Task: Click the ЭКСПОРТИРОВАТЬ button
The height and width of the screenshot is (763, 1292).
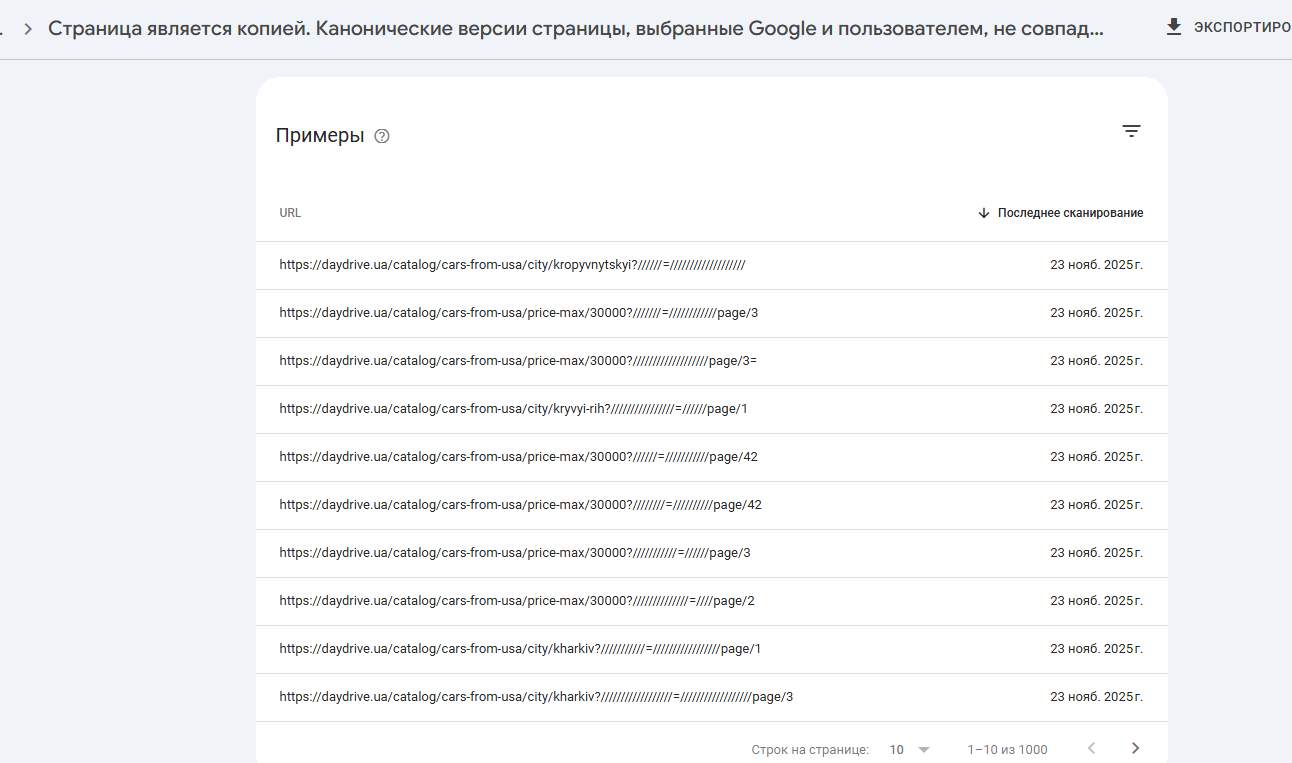Action: pos(1241,27)
